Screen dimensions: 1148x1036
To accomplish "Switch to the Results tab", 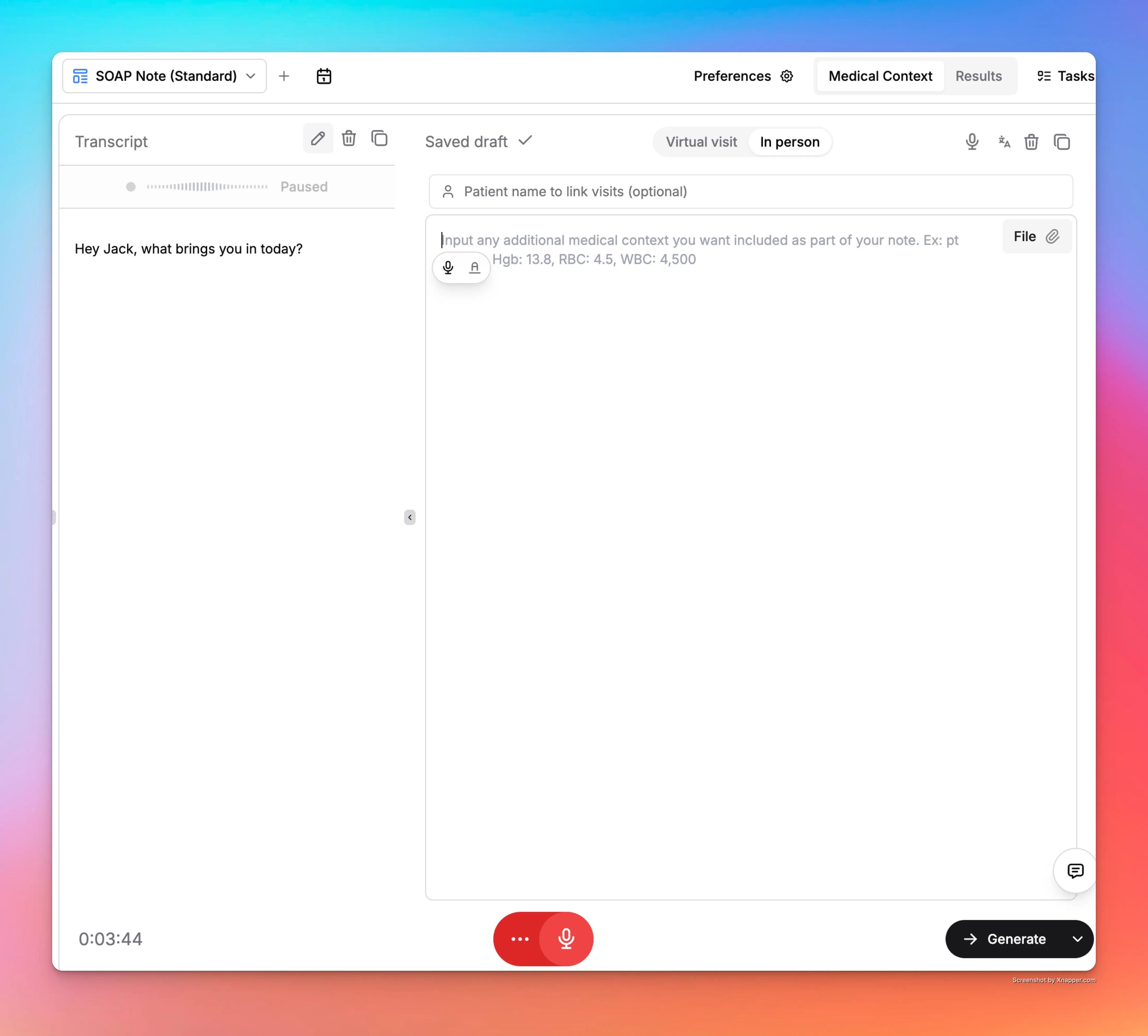I will point(978,76).
